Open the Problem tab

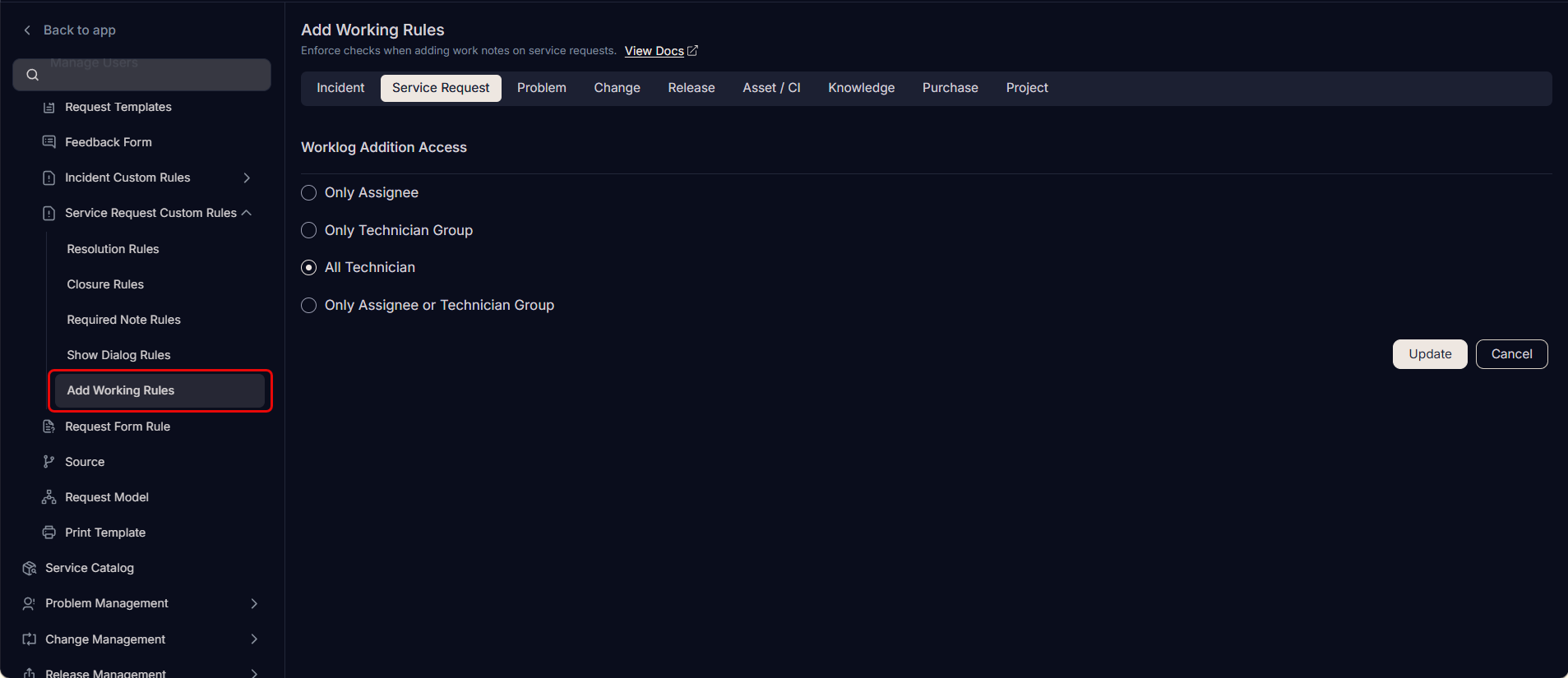pyautogui.click(x=542, y=88)
